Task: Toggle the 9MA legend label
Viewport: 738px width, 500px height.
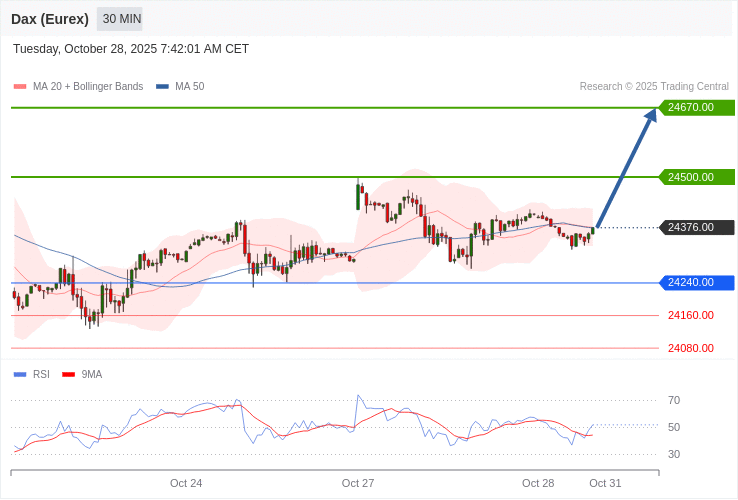Action: coord(92,375)
